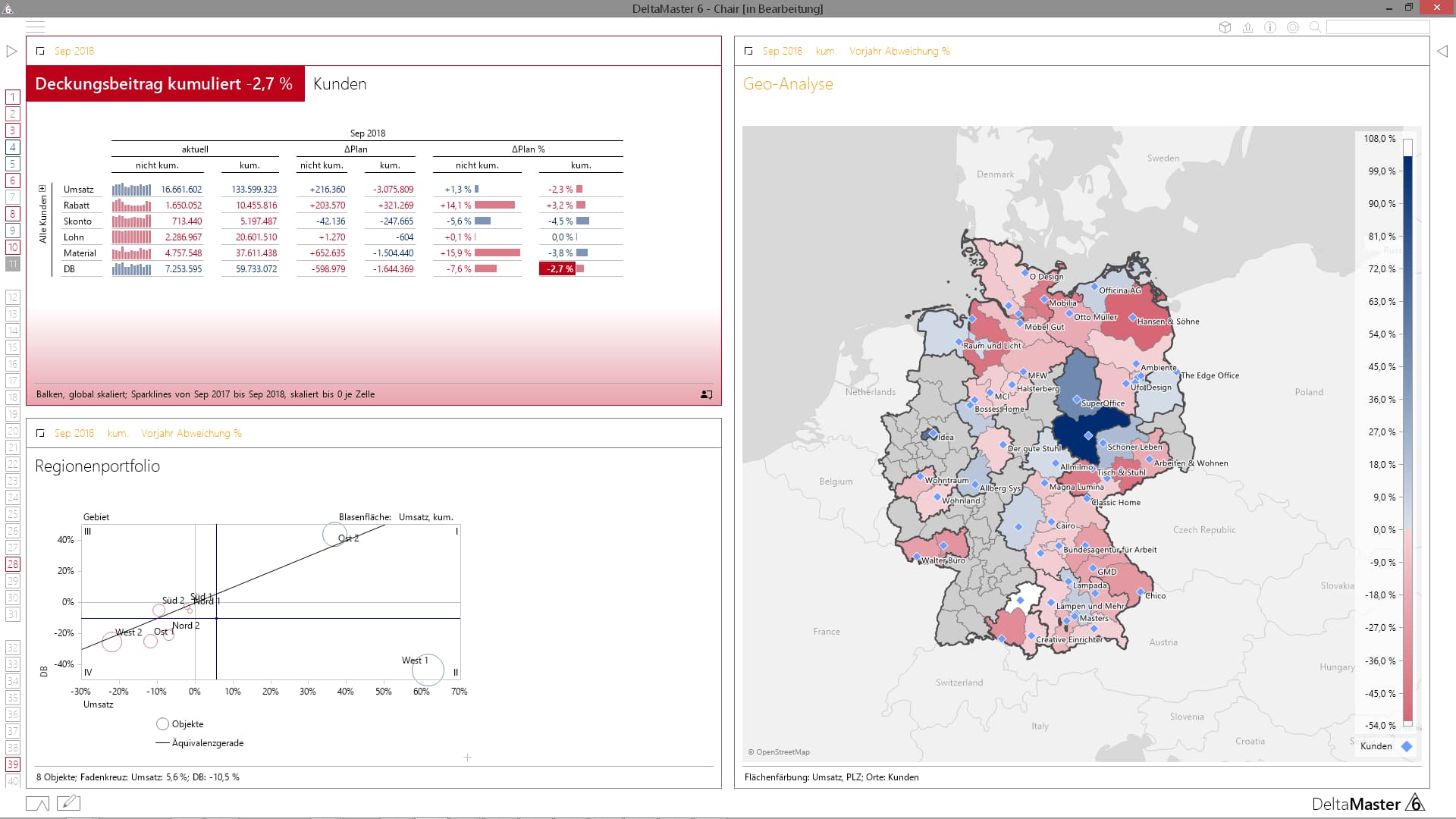This screenshot has height=819, width=1456.
Task: Open report number 1 in the sidebar
Action: 12,97
